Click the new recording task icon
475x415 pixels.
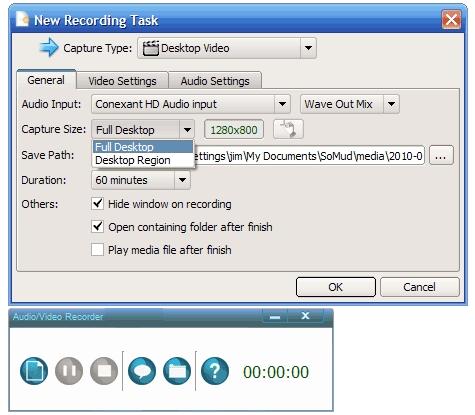point(34,371)
